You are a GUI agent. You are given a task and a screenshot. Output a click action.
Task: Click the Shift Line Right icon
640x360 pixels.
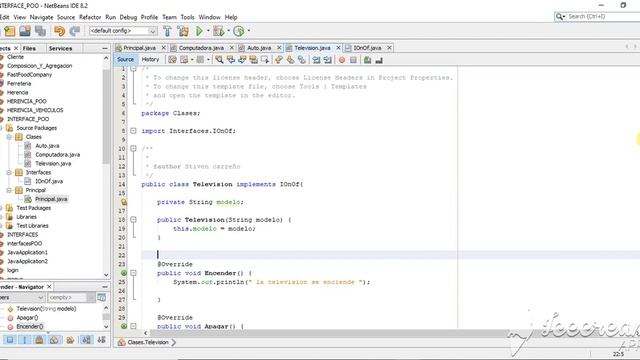(327, 60)
